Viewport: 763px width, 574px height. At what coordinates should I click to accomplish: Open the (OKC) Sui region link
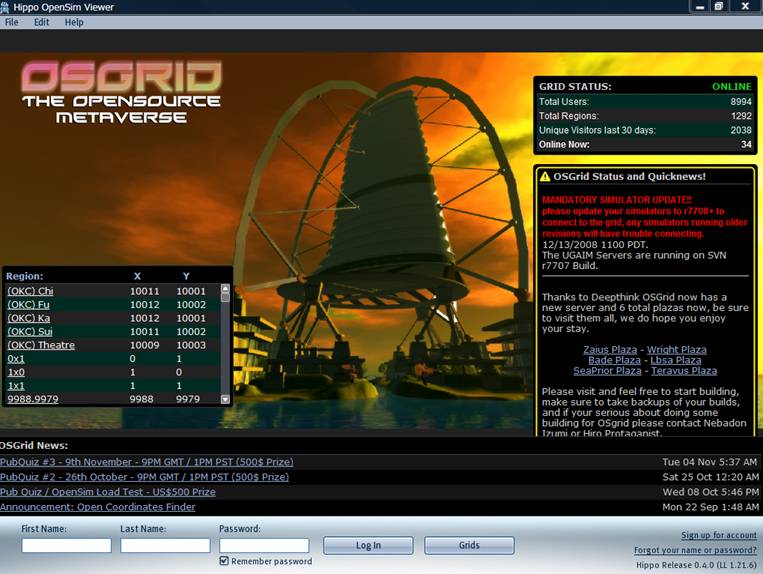(30, 332)
